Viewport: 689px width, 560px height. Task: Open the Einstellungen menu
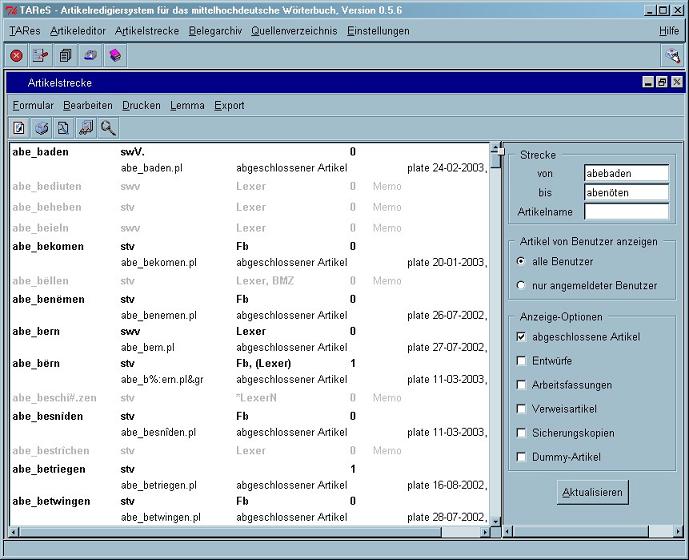378,31
